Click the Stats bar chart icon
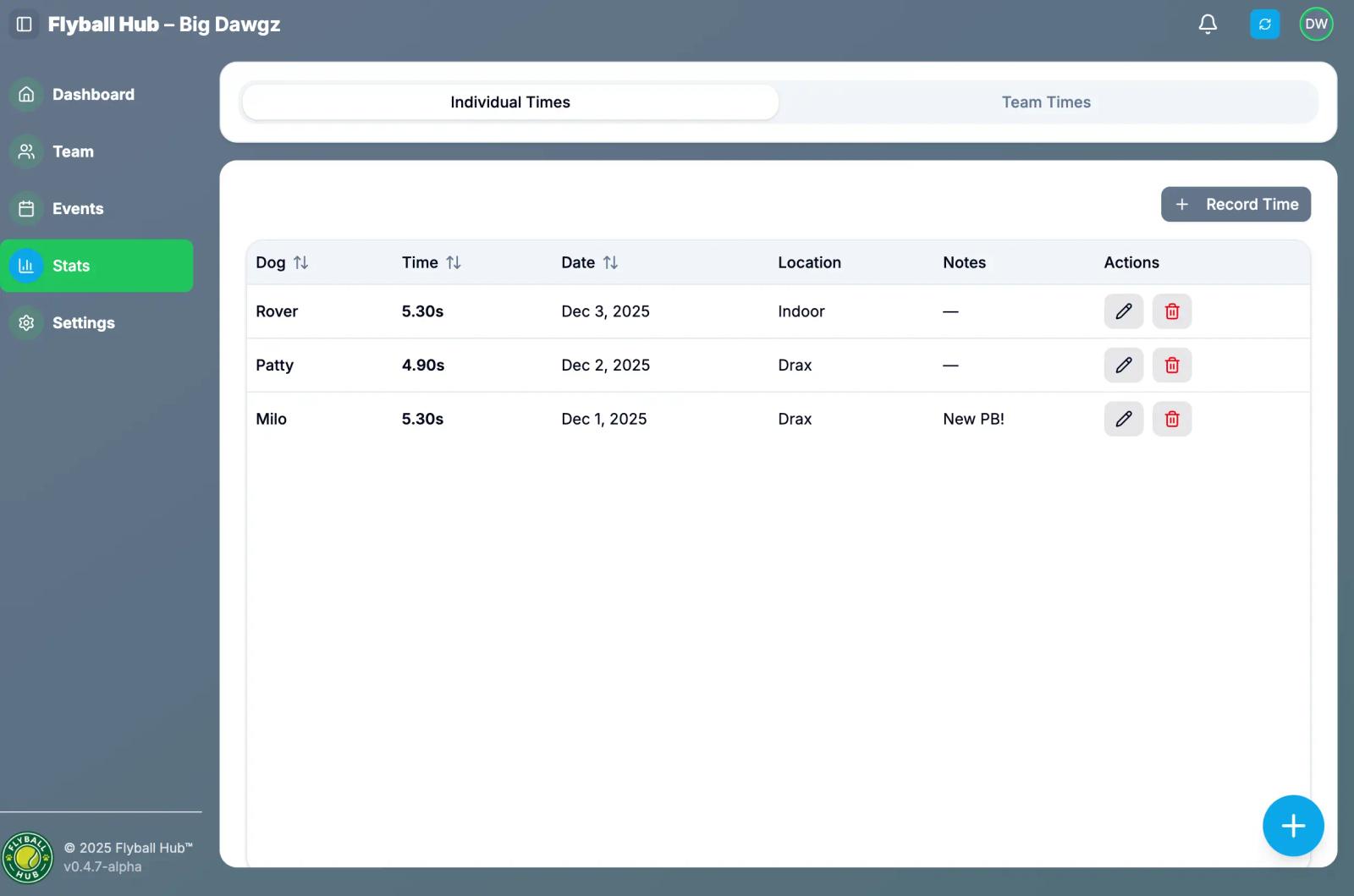This screenshot has width=1354, height=896. (x=26, y=266)
